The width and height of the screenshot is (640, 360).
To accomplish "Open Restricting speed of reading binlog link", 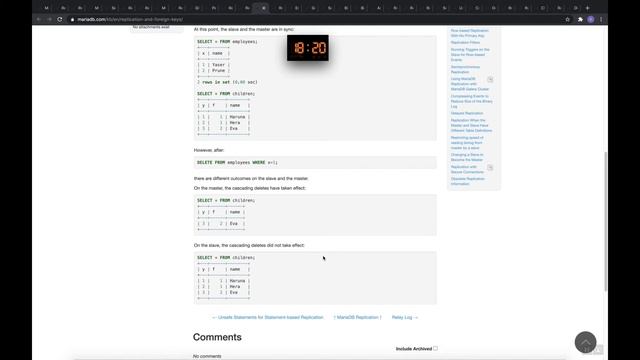I will pos(467,142).
